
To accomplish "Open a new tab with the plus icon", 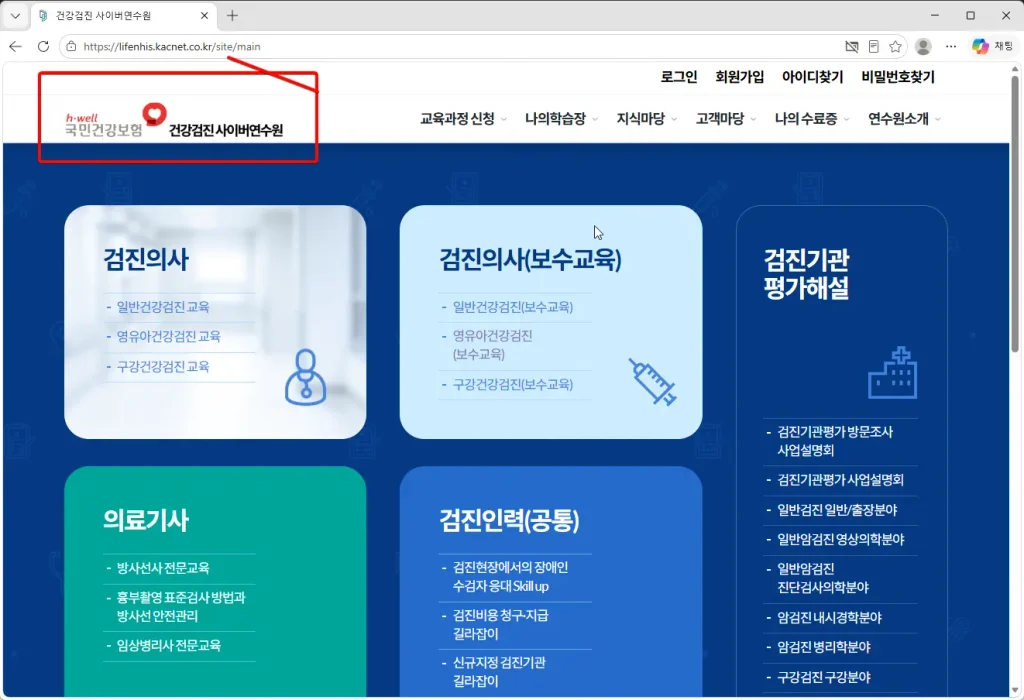I will [232, 16].
